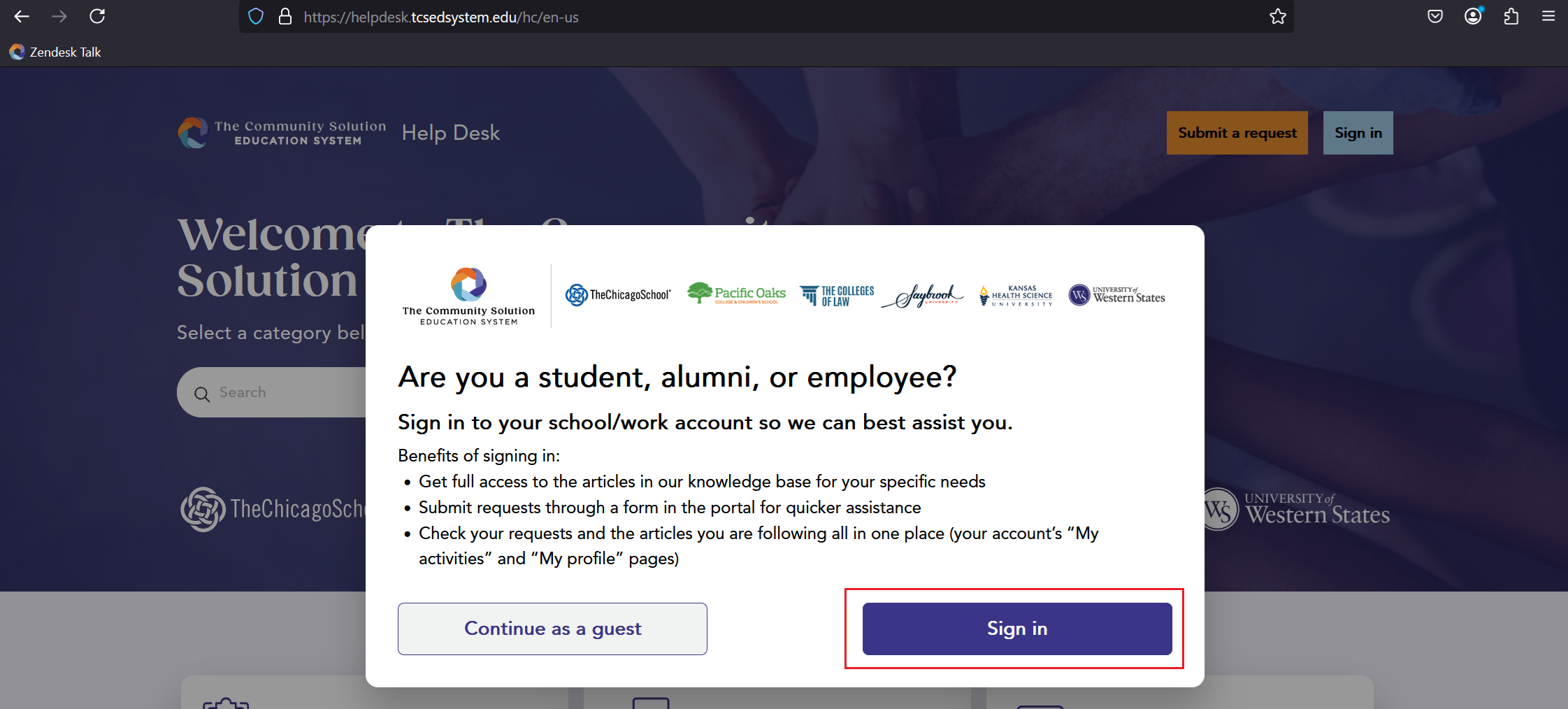
Task: Click the Submit a request button
Action: pyautogui.click(x=1237, y=133)
